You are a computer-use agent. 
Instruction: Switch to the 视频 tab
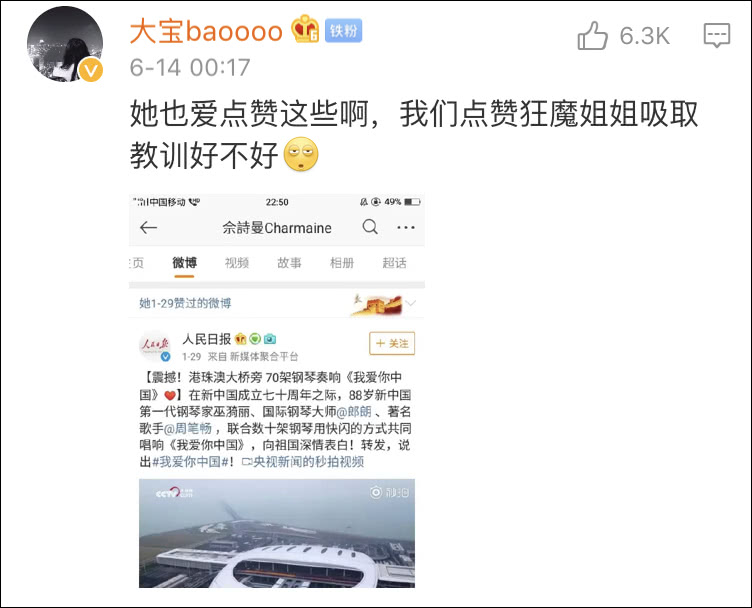coord(237,263)
